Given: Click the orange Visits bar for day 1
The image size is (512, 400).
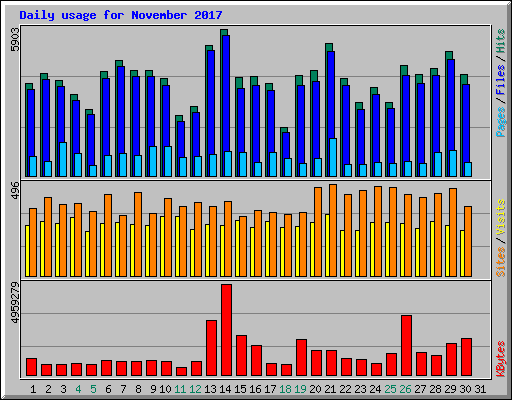Looking at the screenshot, I should click(33, 242).
